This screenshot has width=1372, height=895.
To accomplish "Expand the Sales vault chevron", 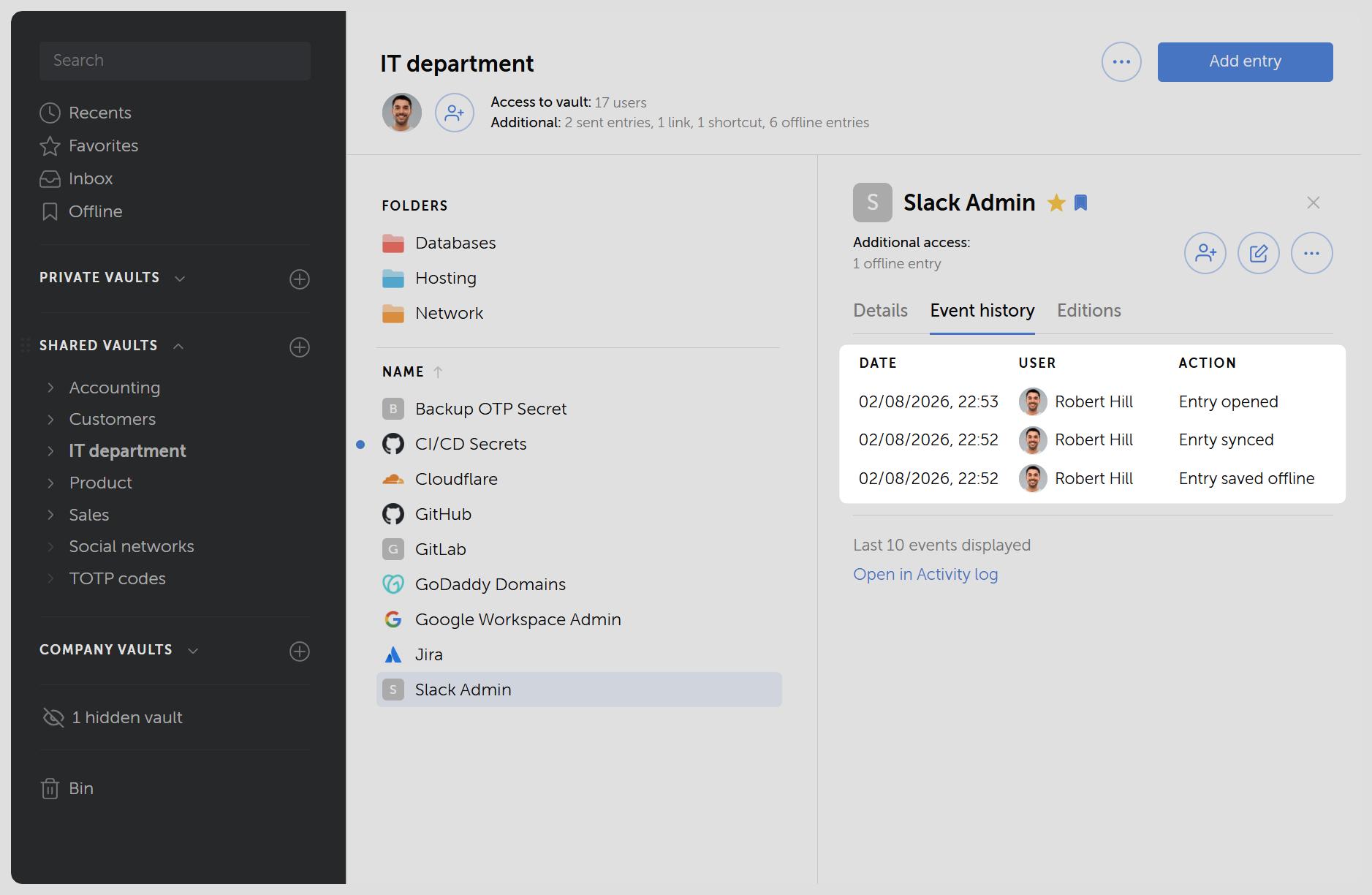I will pyautogui.click(x=50, y=515).
